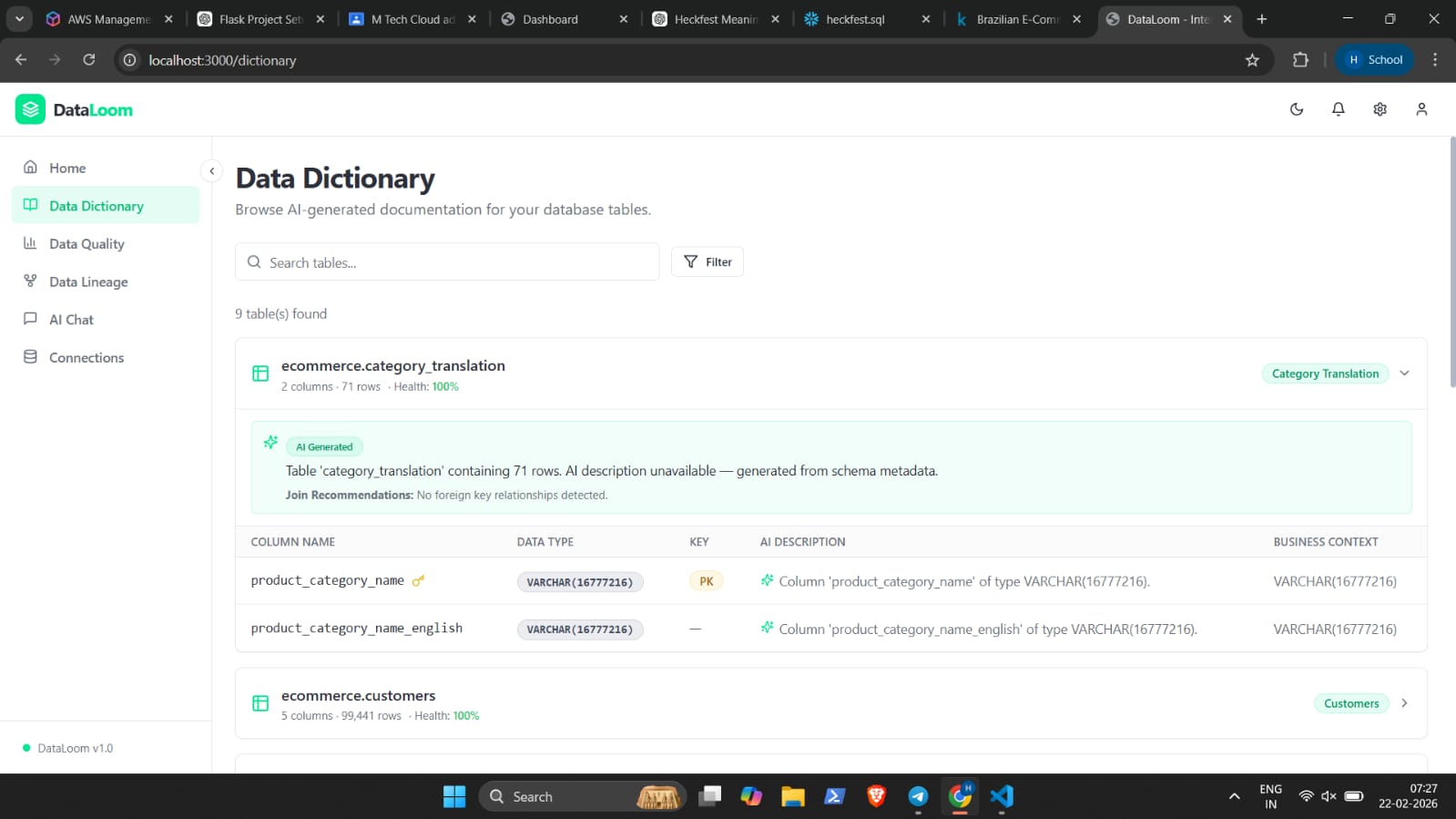Open Data Quality page
The image size is (1456, 819).
tap(106, 243)
